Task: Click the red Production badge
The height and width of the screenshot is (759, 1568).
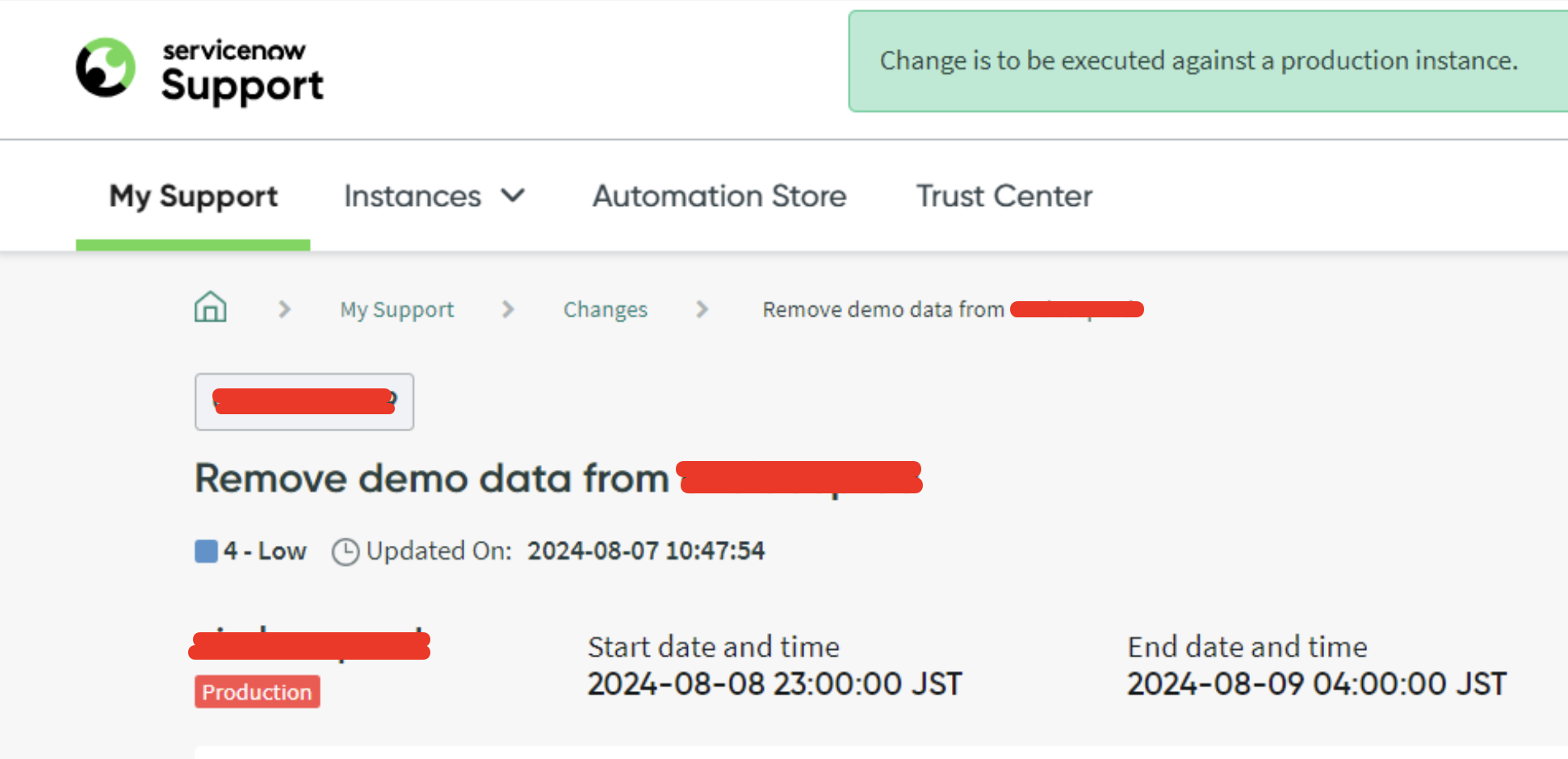Action: point(257,692)
